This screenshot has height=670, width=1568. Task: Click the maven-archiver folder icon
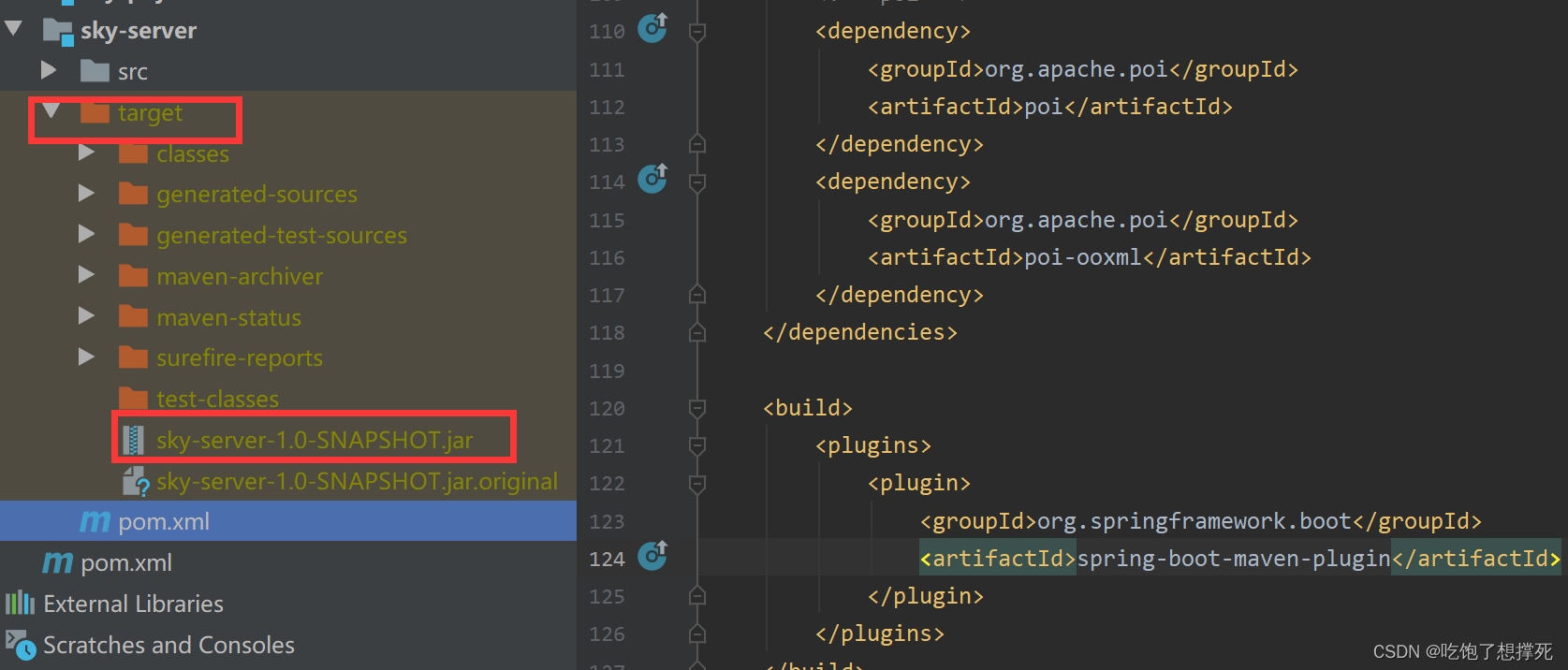pyautogui.click(x=134, y=276)
